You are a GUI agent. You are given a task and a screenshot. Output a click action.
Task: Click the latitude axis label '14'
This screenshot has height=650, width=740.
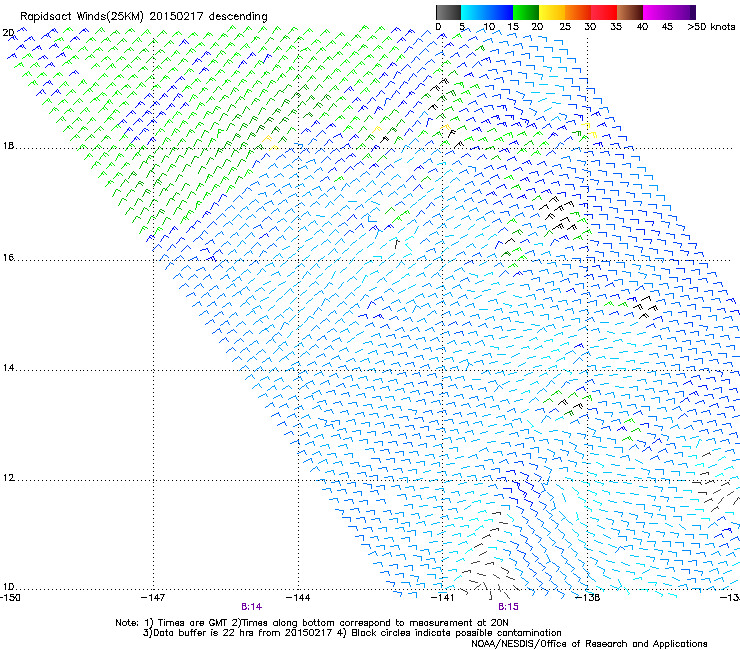(x=8, y=368)
